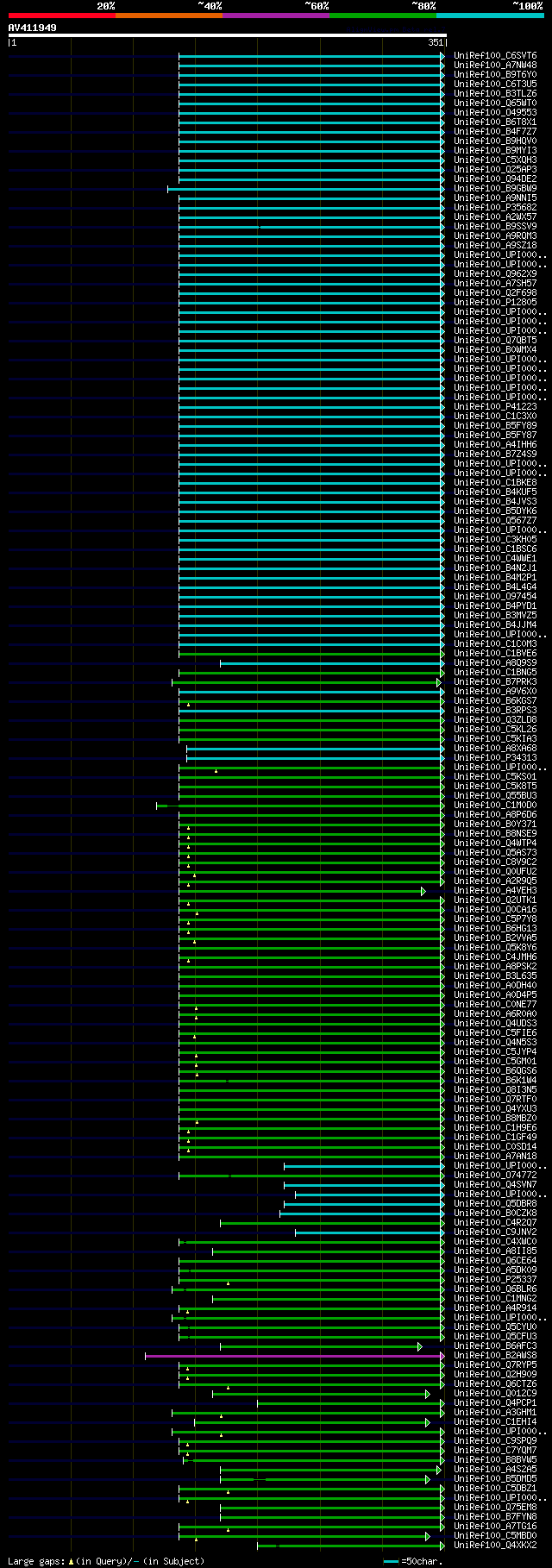Select hit label UniRef100_C1M0D0

(495, 806)
